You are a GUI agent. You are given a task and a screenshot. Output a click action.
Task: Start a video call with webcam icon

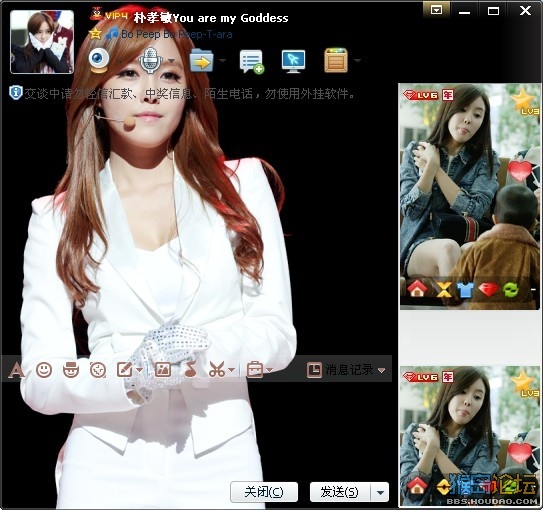pos(99,61)
